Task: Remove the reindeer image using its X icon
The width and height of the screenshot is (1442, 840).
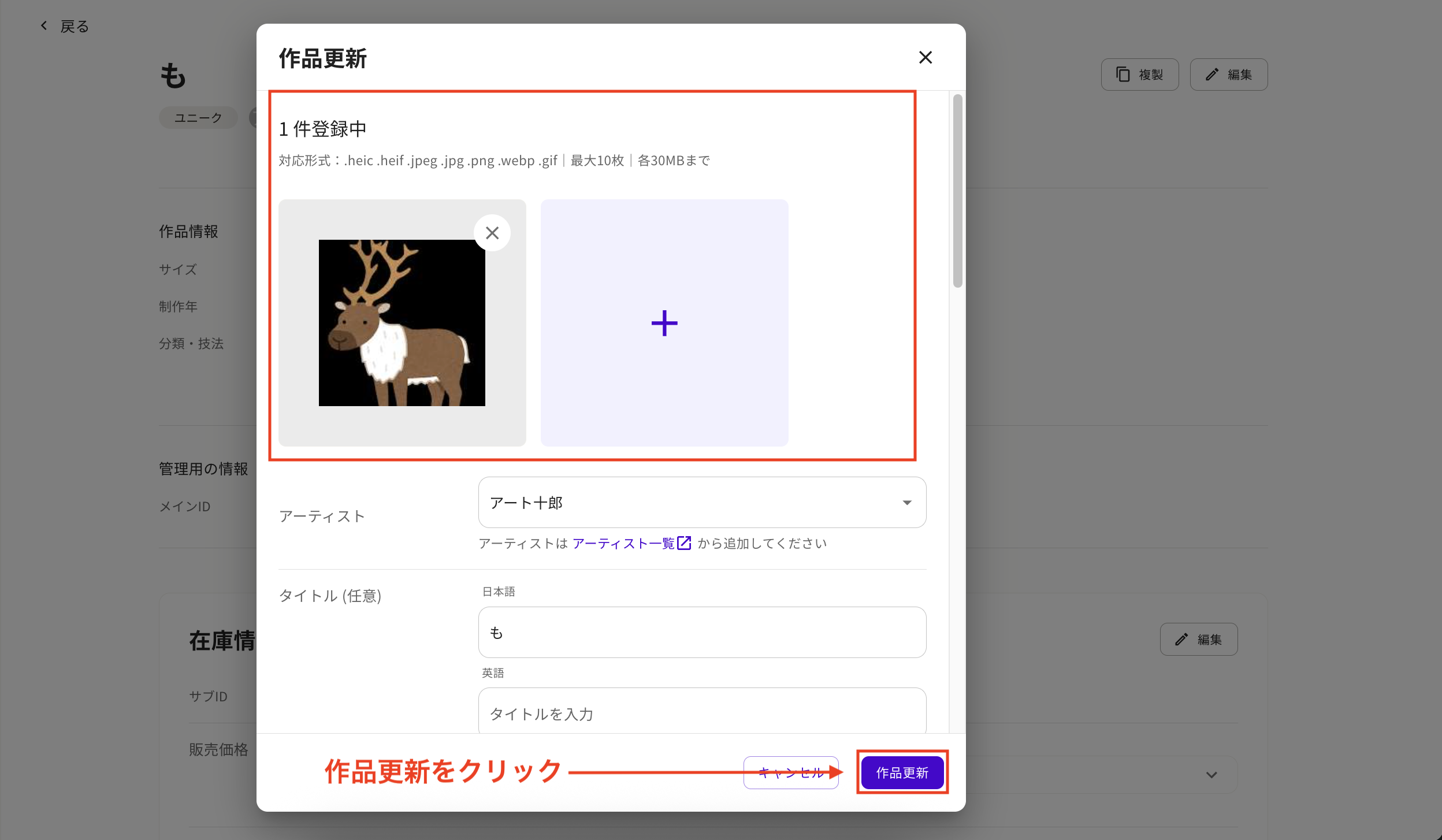Action: [x=492, y=232]
